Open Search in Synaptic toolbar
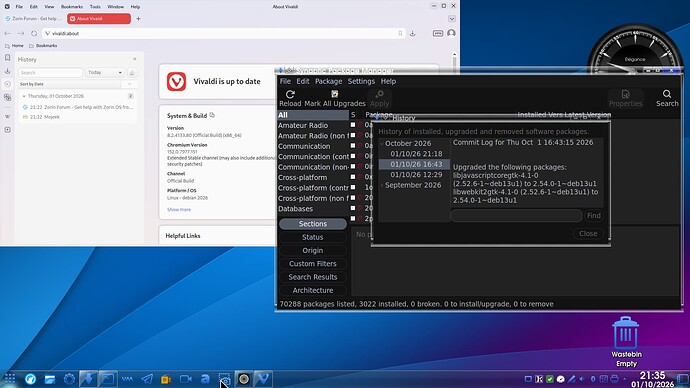This screenshot has width=690, height=388. (x=667, y=99)
